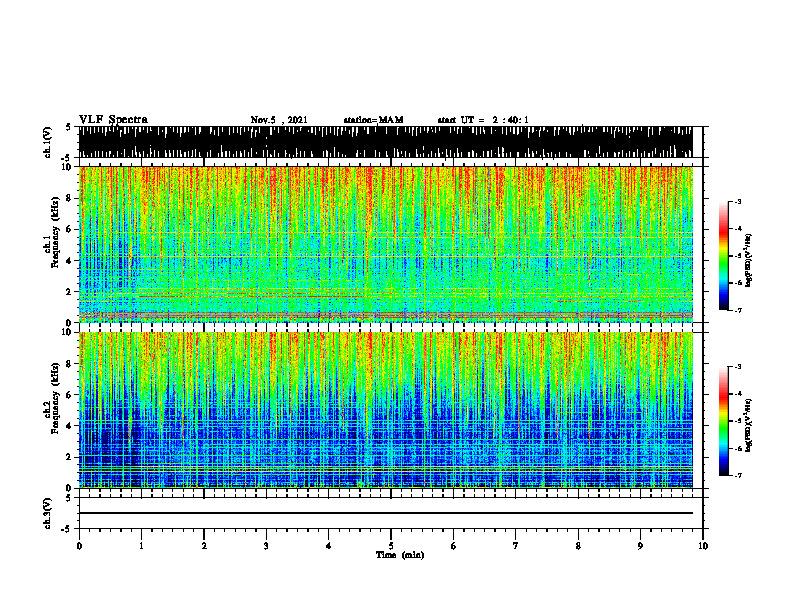Image resolution: width=792 pixels, height=612 pixels.
Task: Click the "VLF Spectra" title text
Action: [x=113, y=120]
